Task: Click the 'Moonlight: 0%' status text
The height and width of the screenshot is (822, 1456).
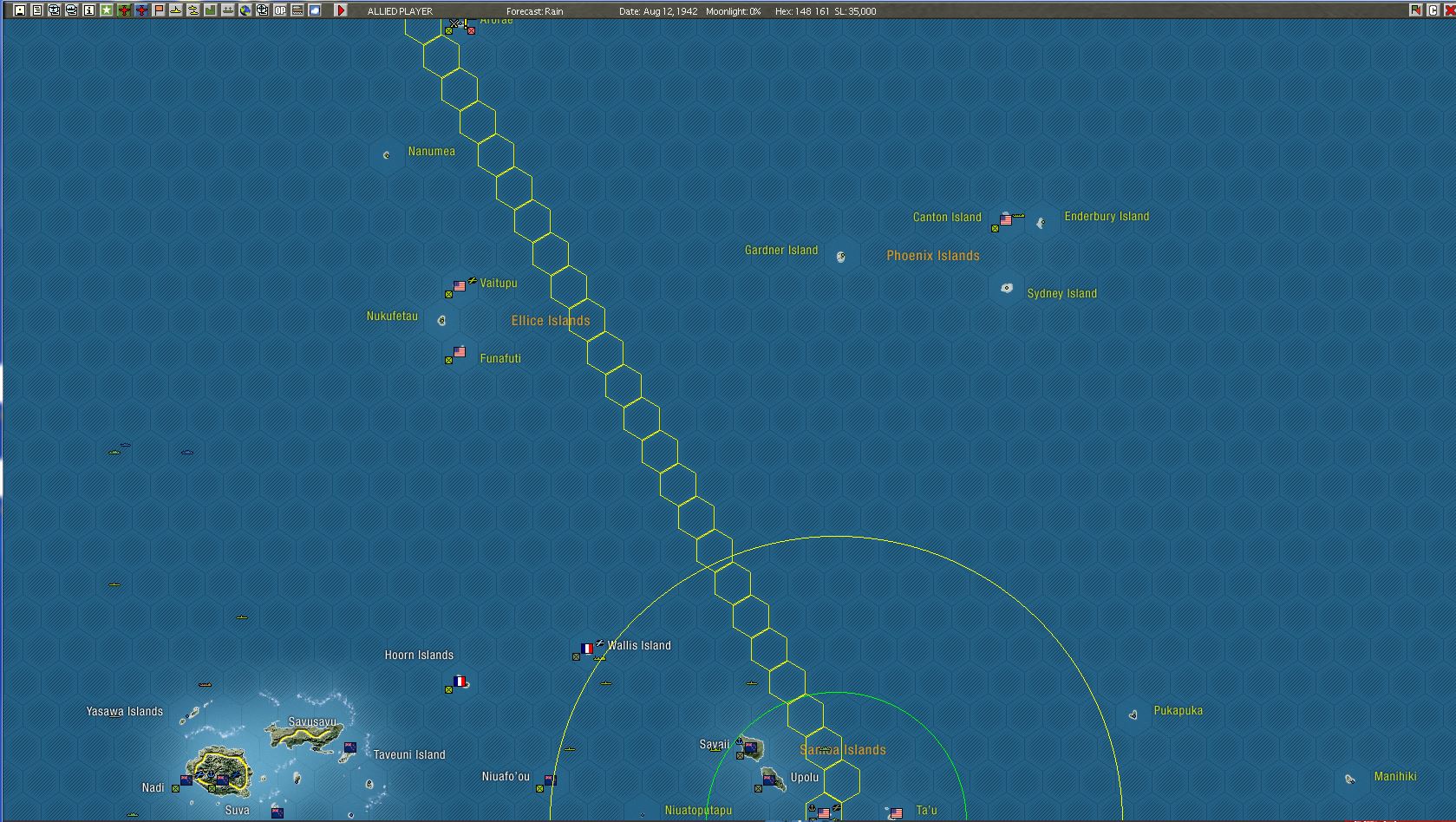Action: point(734,11)
